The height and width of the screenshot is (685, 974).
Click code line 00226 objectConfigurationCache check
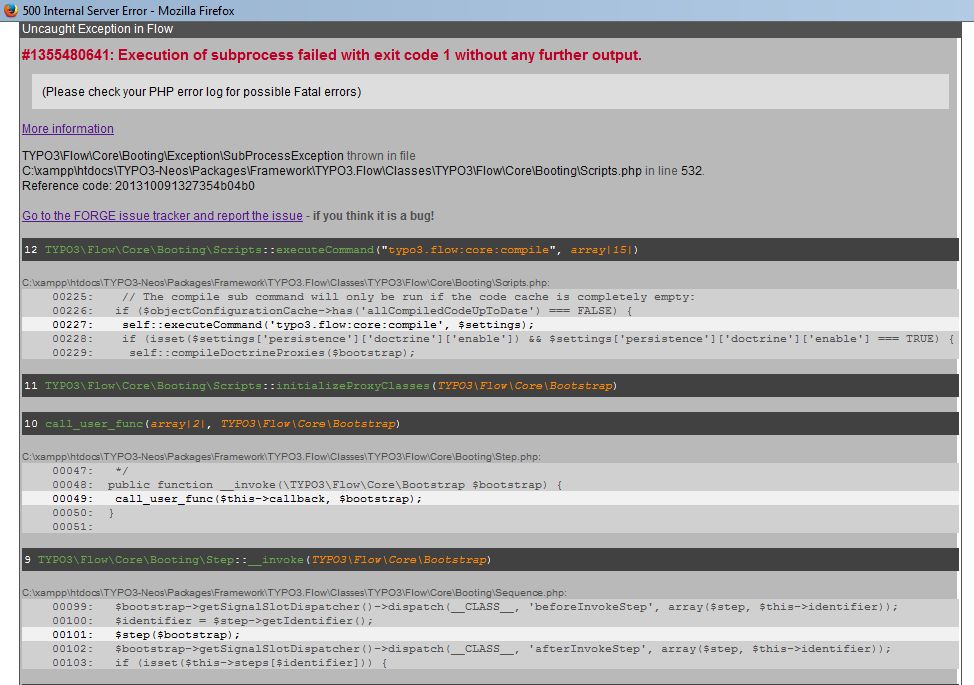pos(490,311)
